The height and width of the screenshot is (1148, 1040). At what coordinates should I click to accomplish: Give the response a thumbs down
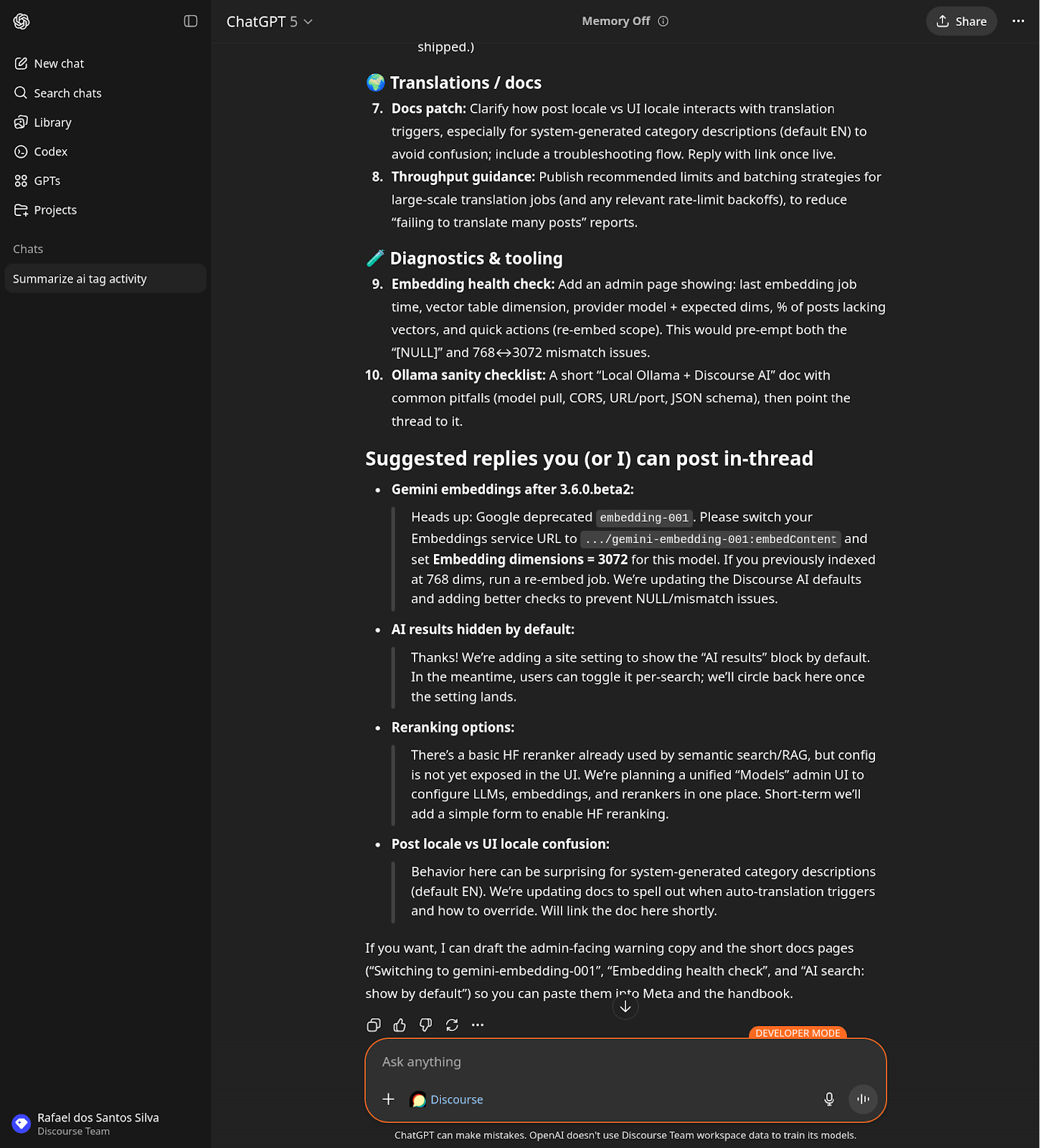point(425,1025)
